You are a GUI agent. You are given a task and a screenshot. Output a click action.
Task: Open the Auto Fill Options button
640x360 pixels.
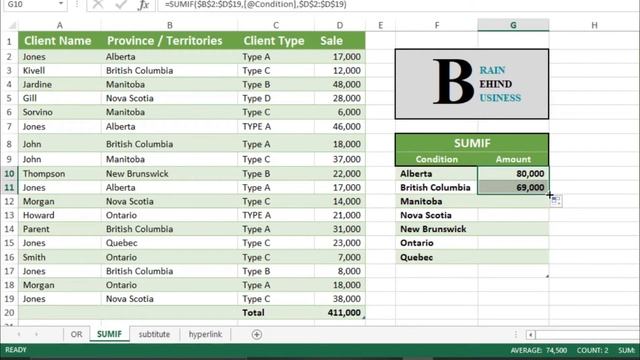pos(556,200)
